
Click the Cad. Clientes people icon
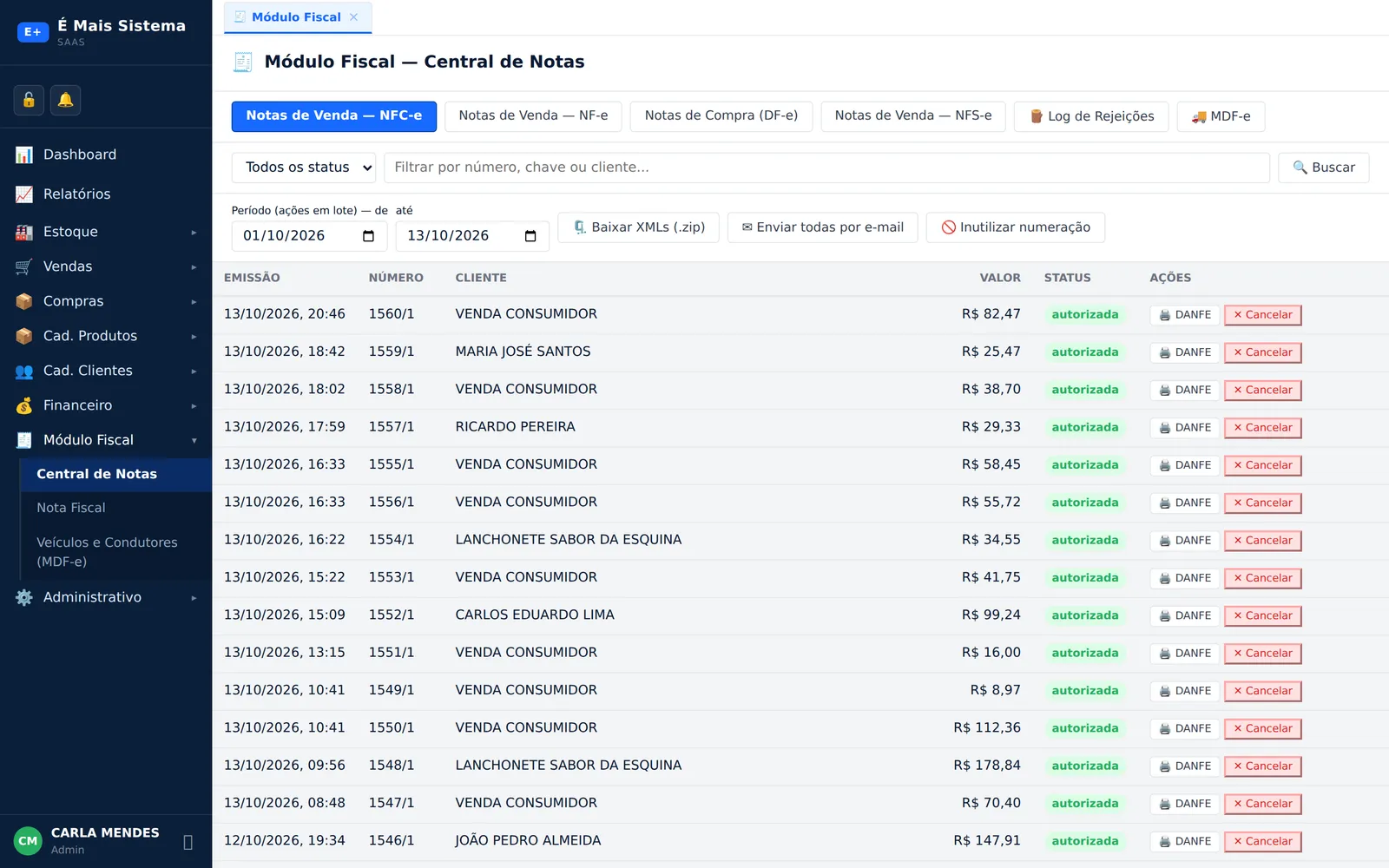pos(24,371)
